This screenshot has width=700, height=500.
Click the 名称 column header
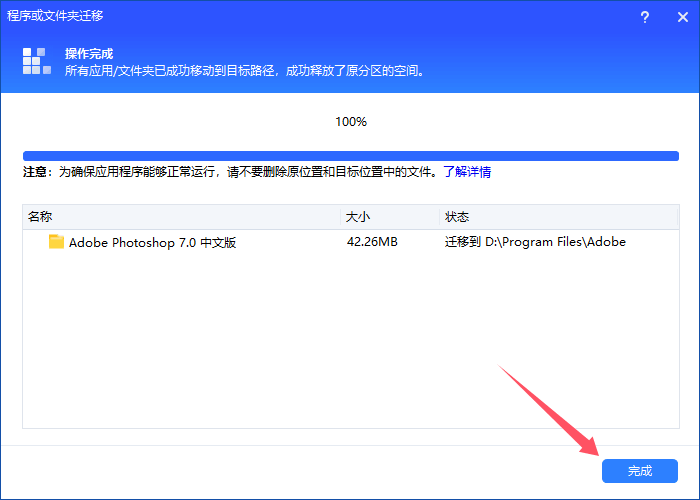[x=182, y=217]
